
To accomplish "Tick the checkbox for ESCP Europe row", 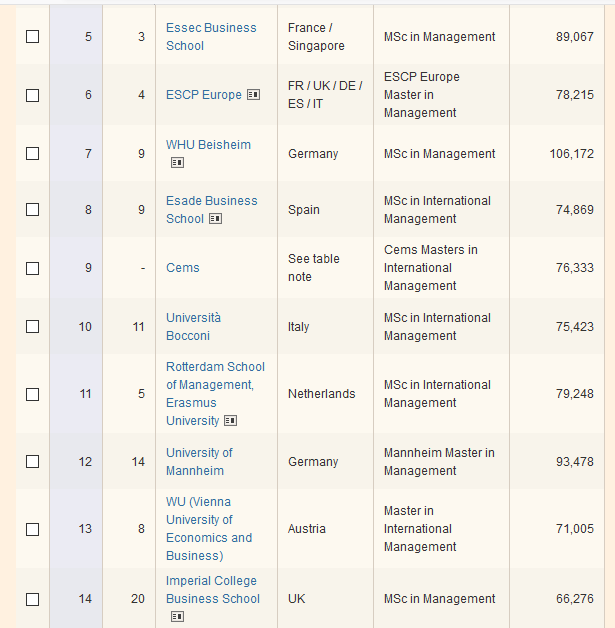I will [32, 95].
